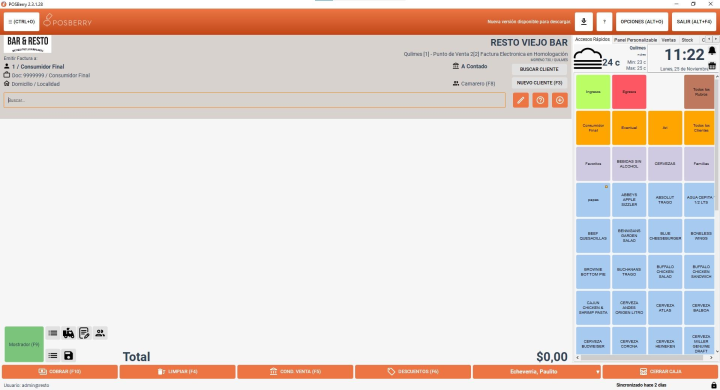
Task: Add BUCHANANS TRAGO product
Action: tap(629, 271)
